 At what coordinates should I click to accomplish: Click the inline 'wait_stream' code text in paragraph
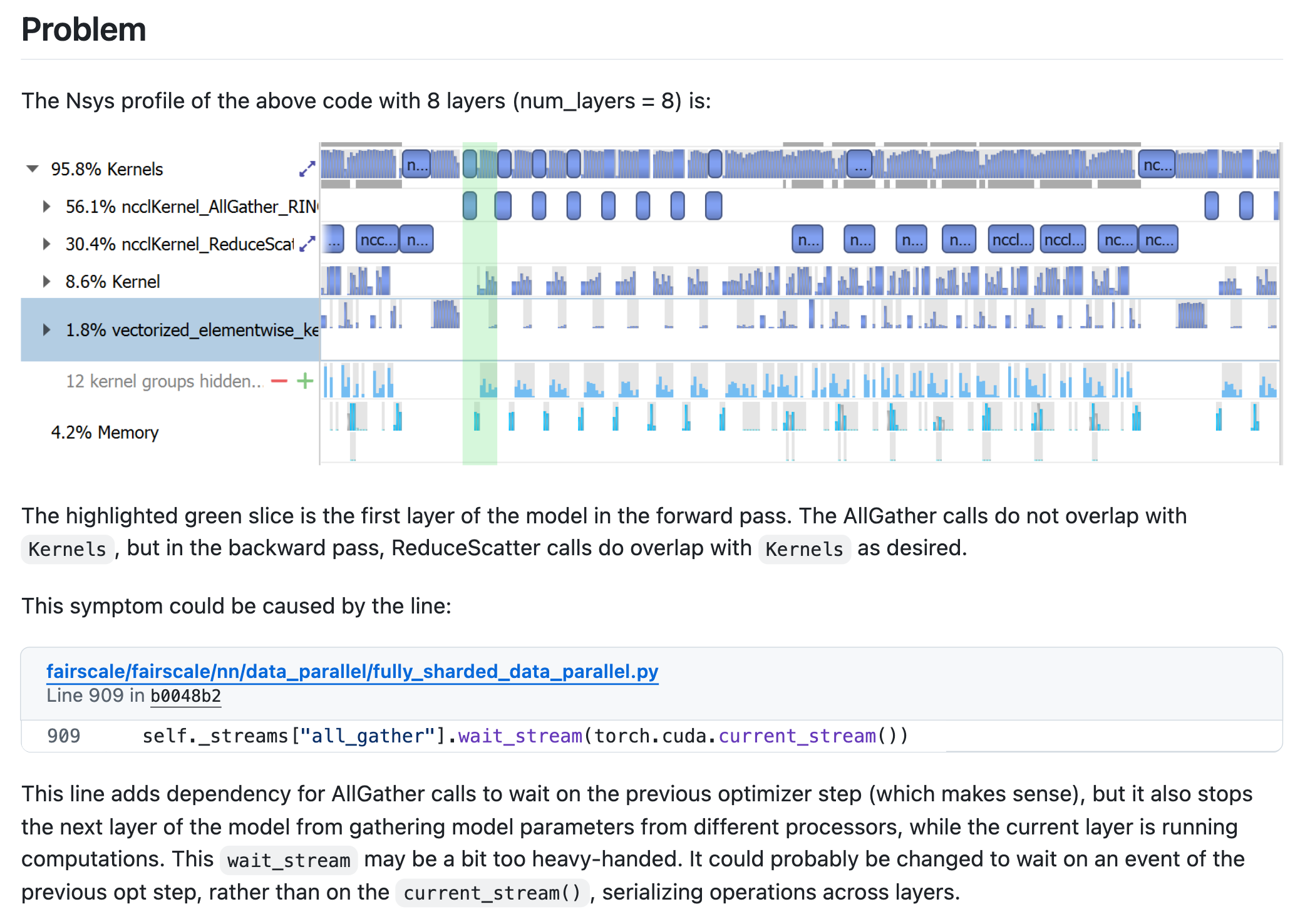(x=289, y=860)
